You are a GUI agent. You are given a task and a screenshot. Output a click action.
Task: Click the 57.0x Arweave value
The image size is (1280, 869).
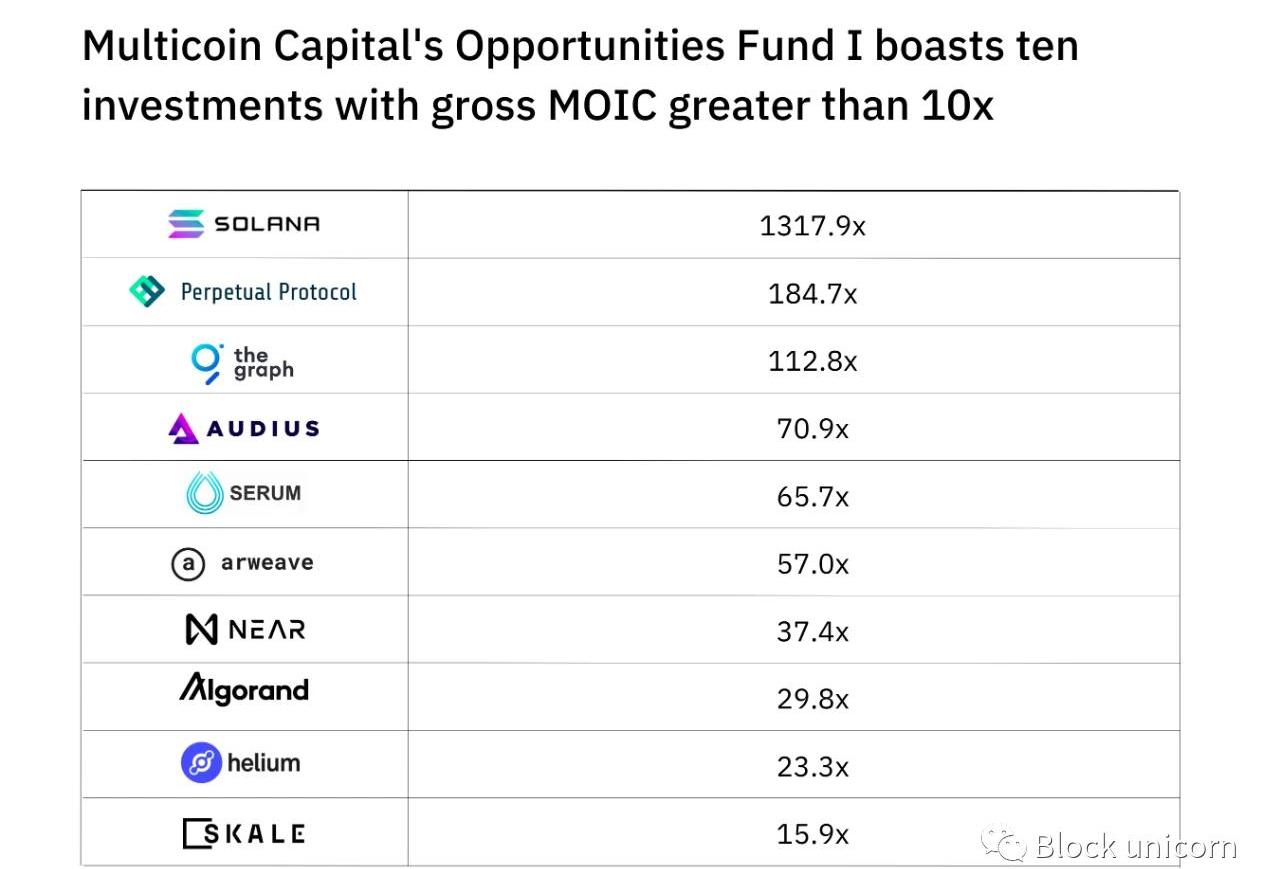pos(812,564)
